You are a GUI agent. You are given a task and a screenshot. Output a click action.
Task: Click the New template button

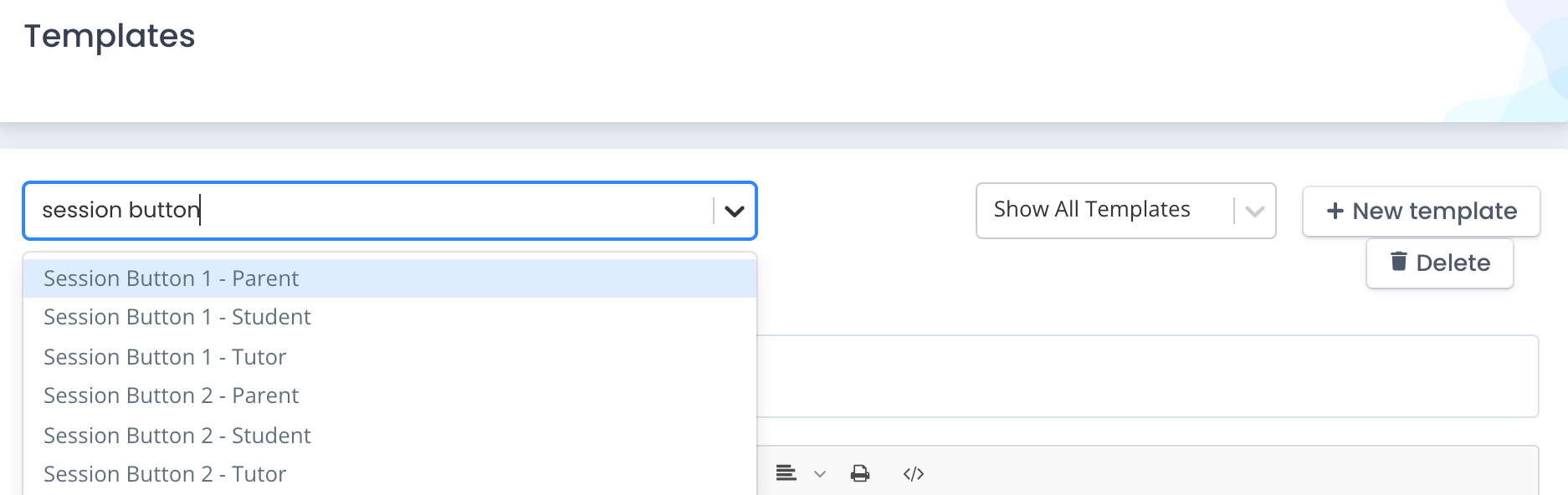[x=1421, y=211]
